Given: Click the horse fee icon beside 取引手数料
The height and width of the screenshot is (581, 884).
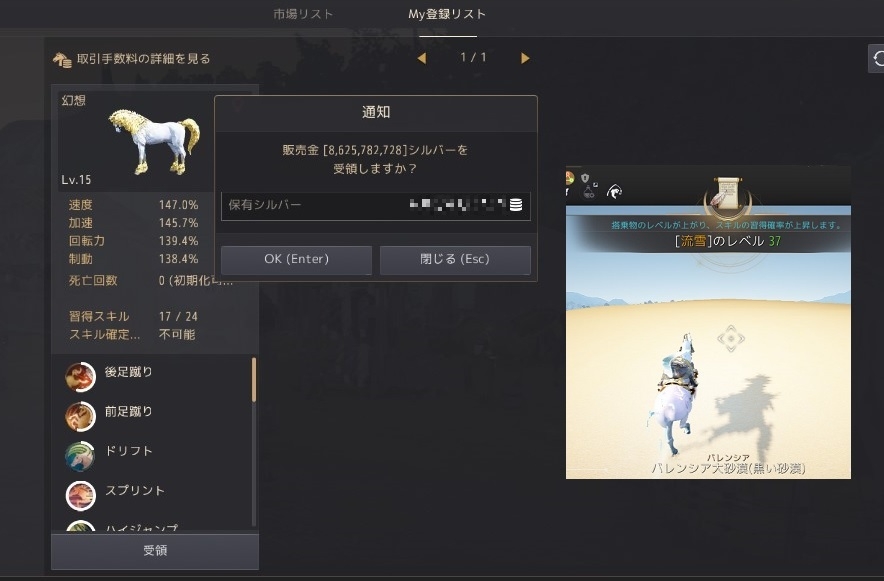Looking at the screenshot, I should (62, 59).
